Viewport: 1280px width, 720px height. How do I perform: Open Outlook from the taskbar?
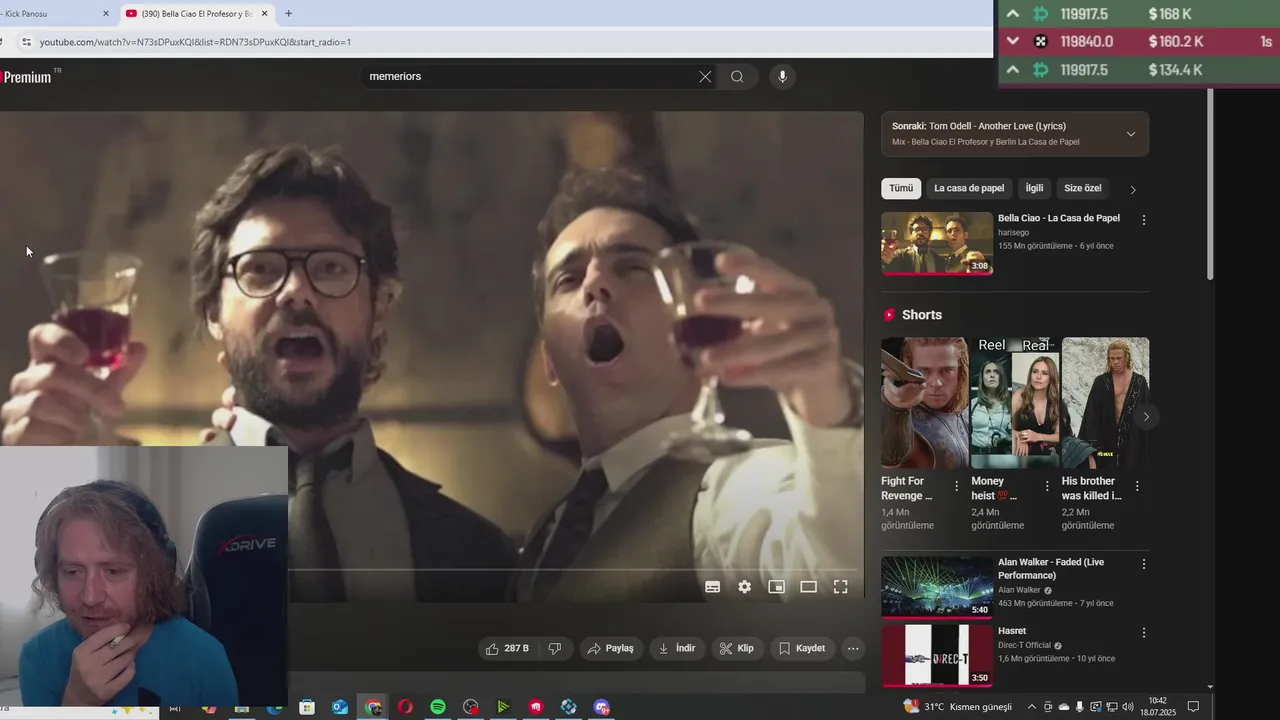tap(340, 707)
